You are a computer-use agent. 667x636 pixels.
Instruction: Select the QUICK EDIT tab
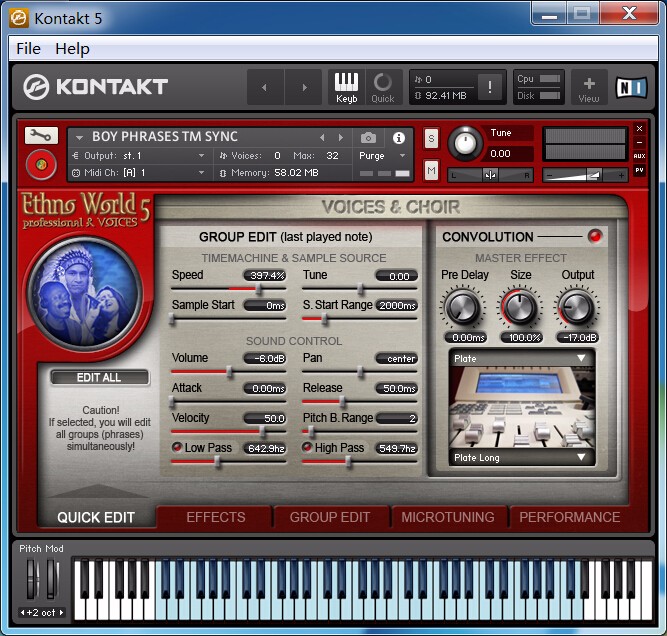tap(96, 517)
